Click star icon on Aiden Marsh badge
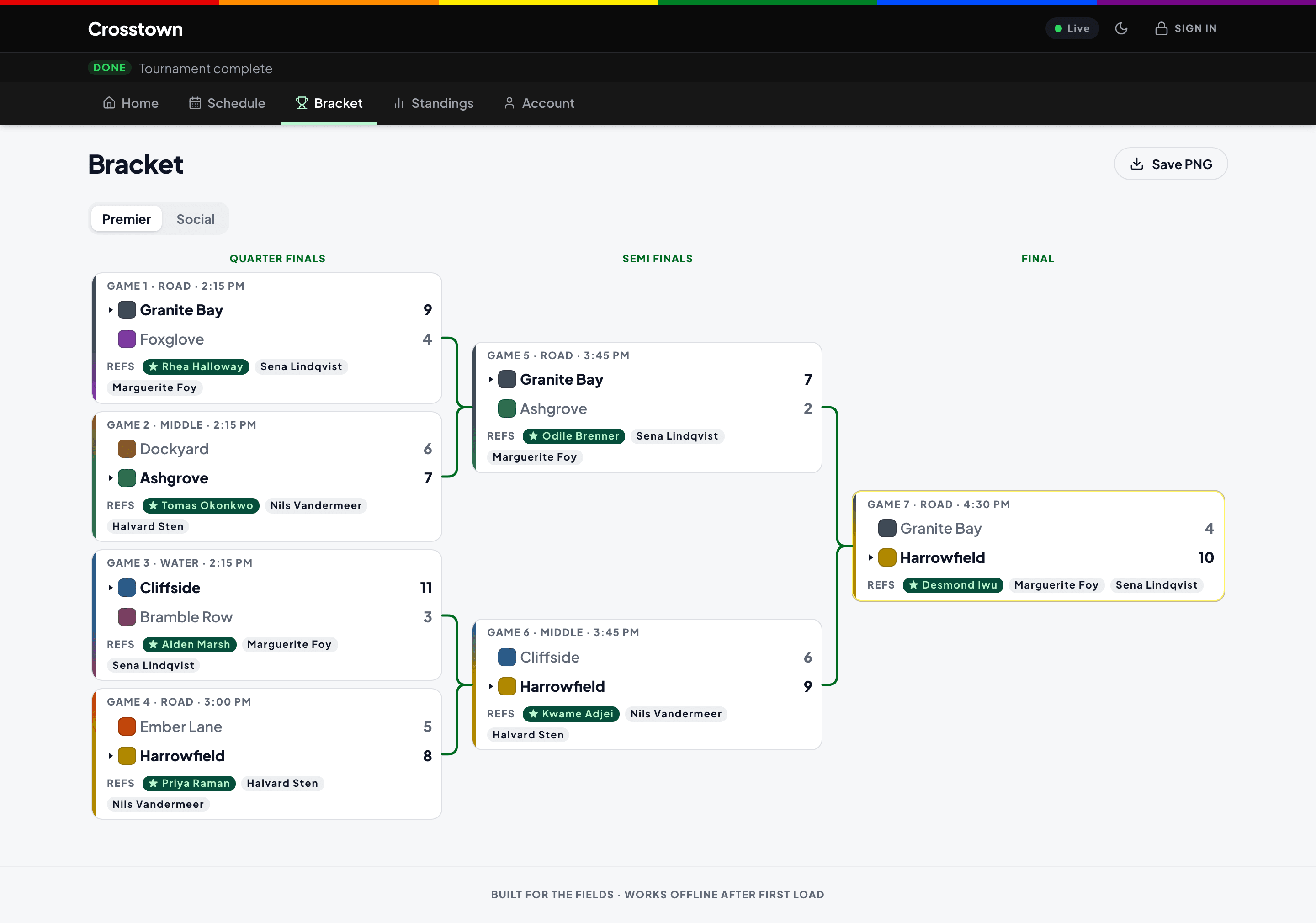The height and width of the screenshot is (923, 1316). [x=153, y=644]
